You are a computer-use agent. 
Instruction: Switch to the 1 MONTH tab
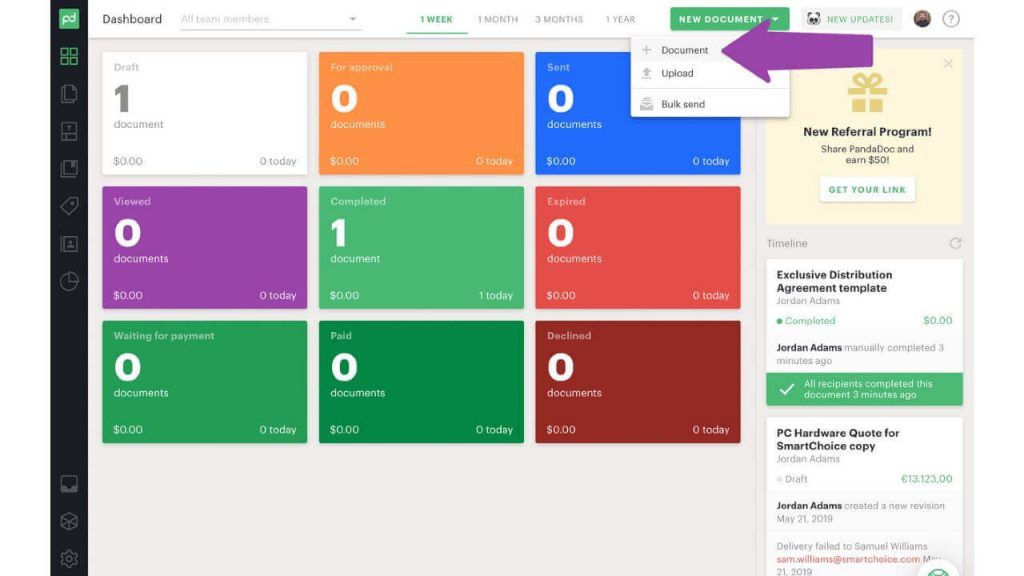point(498,20)
